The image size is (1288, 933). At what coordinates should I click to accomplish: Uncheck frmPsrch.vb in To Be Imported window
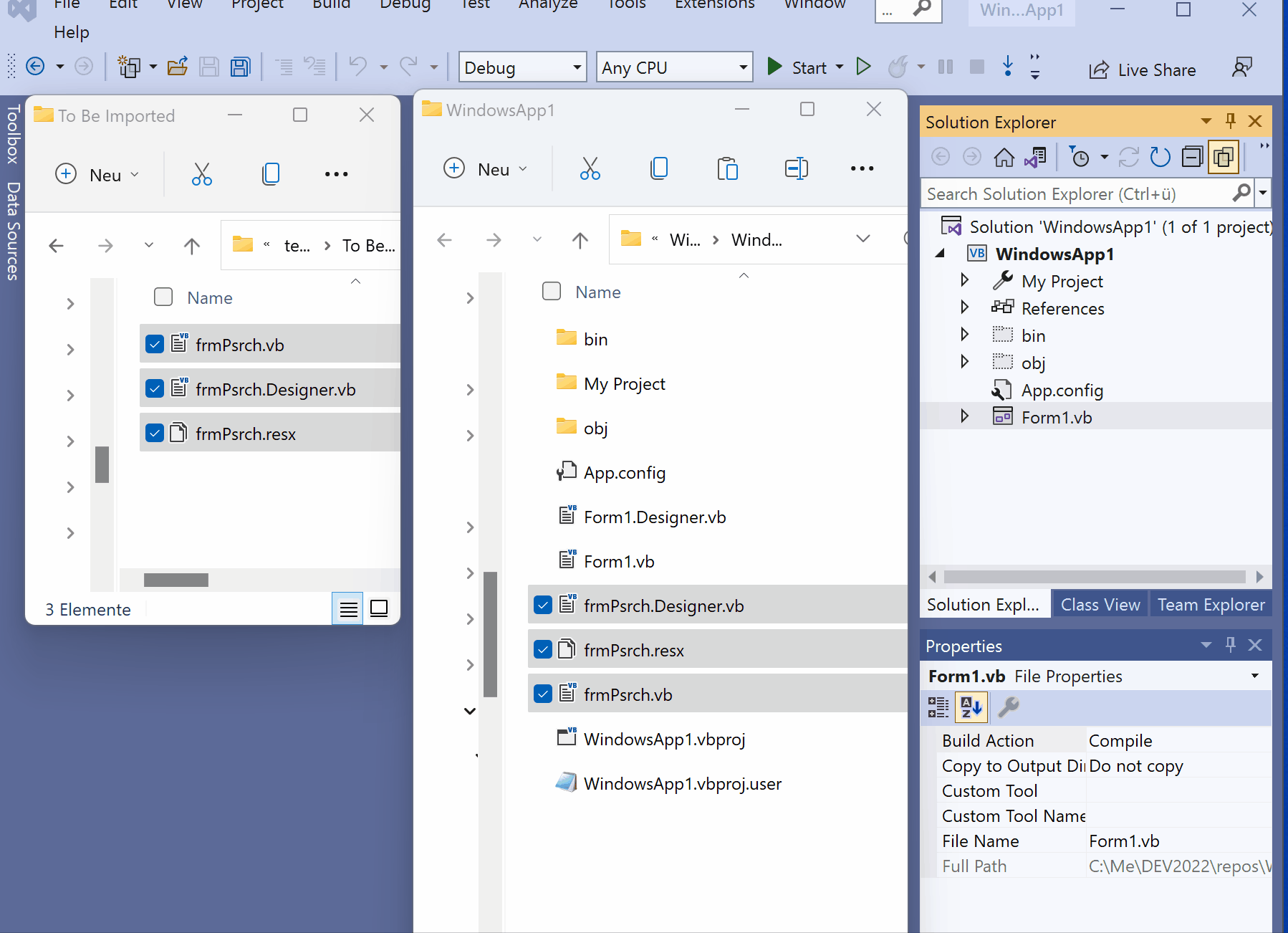tap(155, 344)
